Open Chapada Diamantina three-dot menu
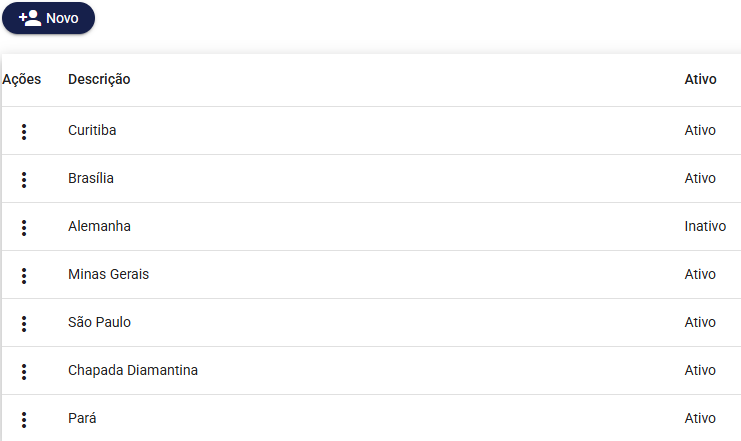The height and width of the screenshot is (441, 741). pyautogui.click(x=24, y=371)
